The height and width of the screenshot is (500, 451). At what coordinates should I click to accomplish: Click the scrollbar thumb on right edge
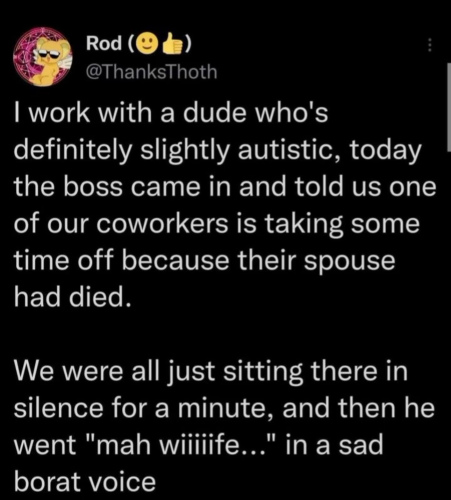coord(448,107)
